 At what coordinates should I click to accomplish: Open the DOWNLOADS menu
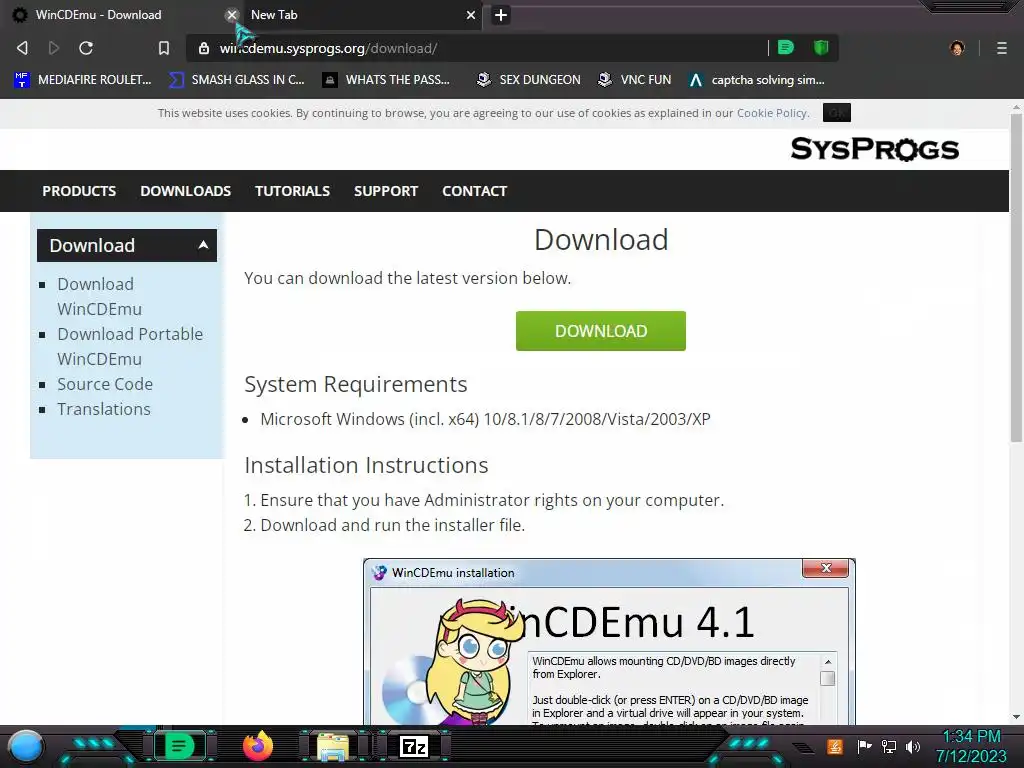tap(185, 191)
